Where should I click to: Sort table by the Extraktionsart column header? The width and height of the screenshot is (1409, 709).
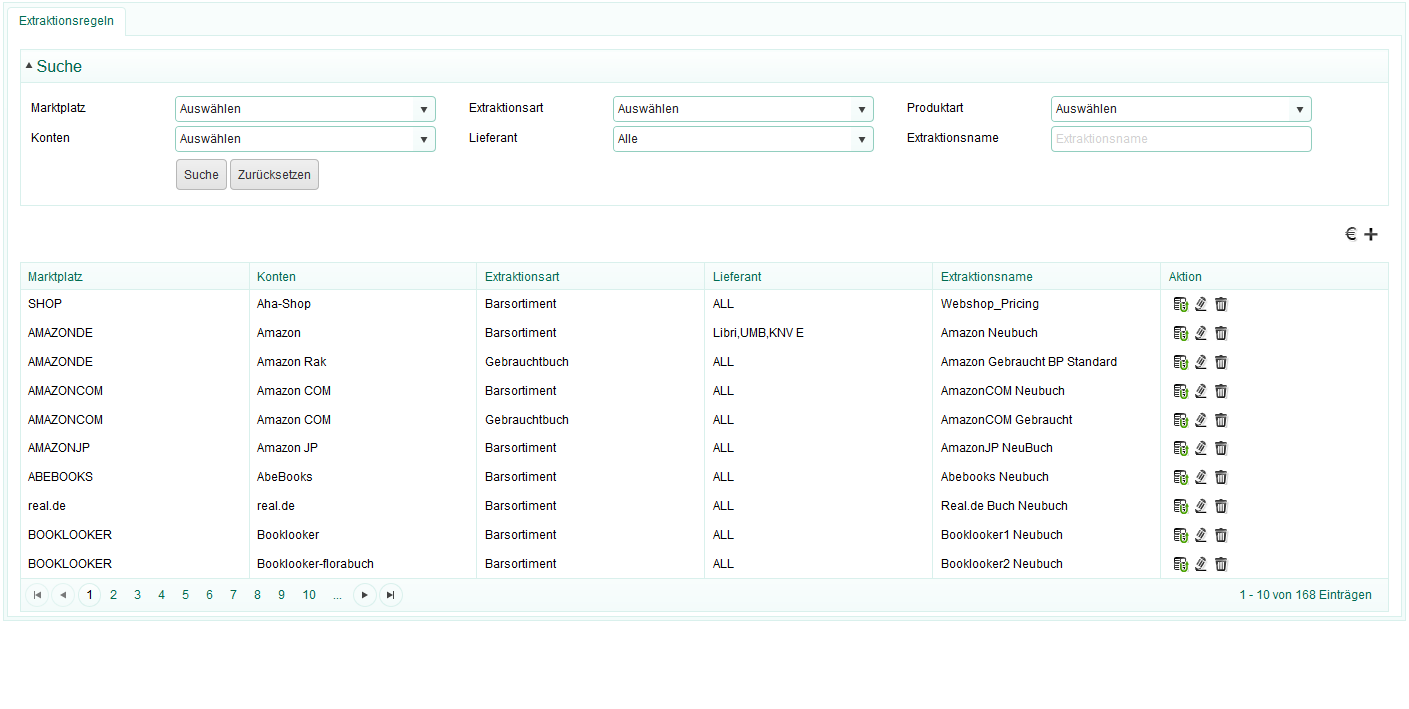tap(522, 277)
